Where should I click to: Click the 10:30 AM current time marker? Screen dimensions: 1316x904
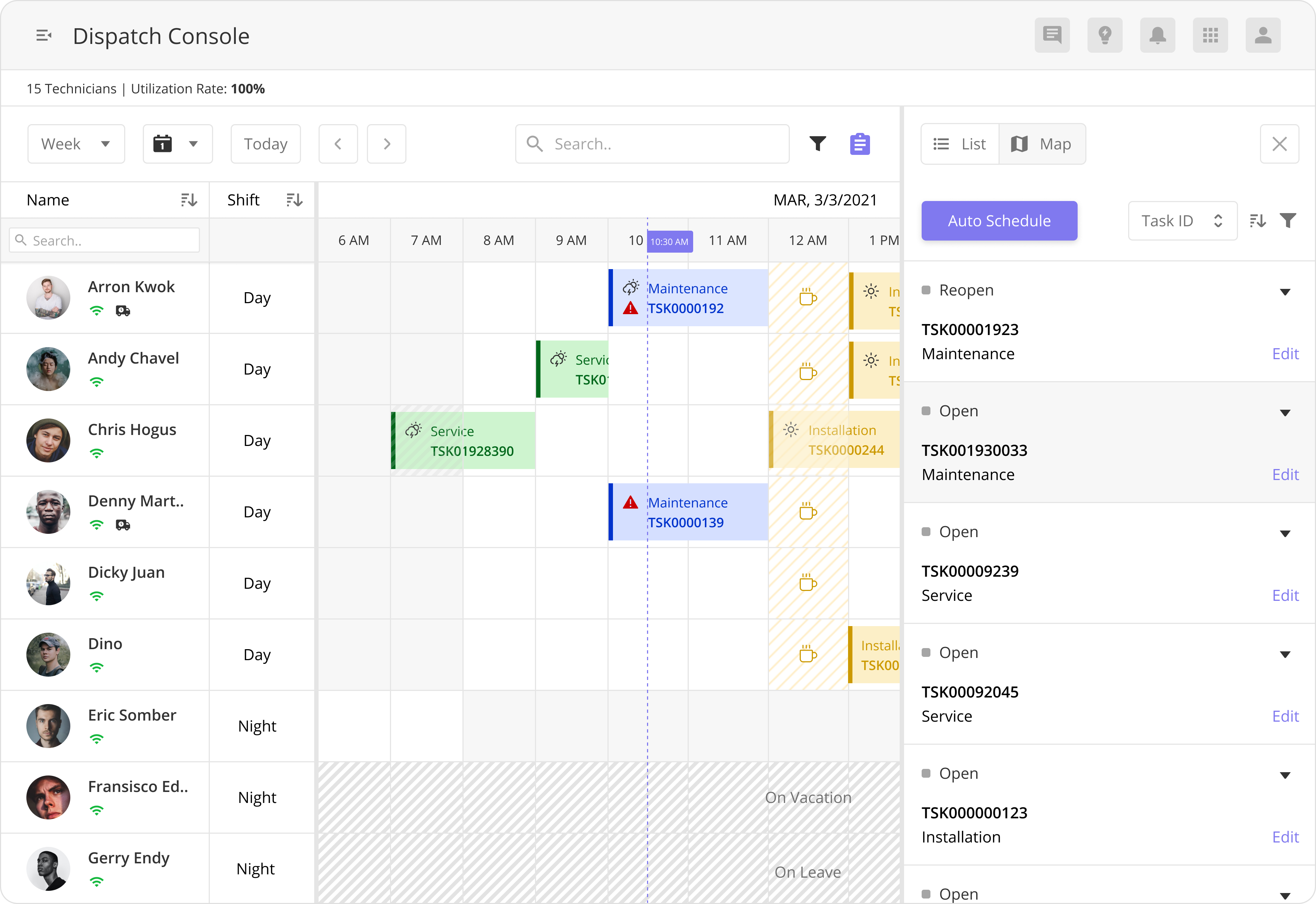[x=670, y=241]
